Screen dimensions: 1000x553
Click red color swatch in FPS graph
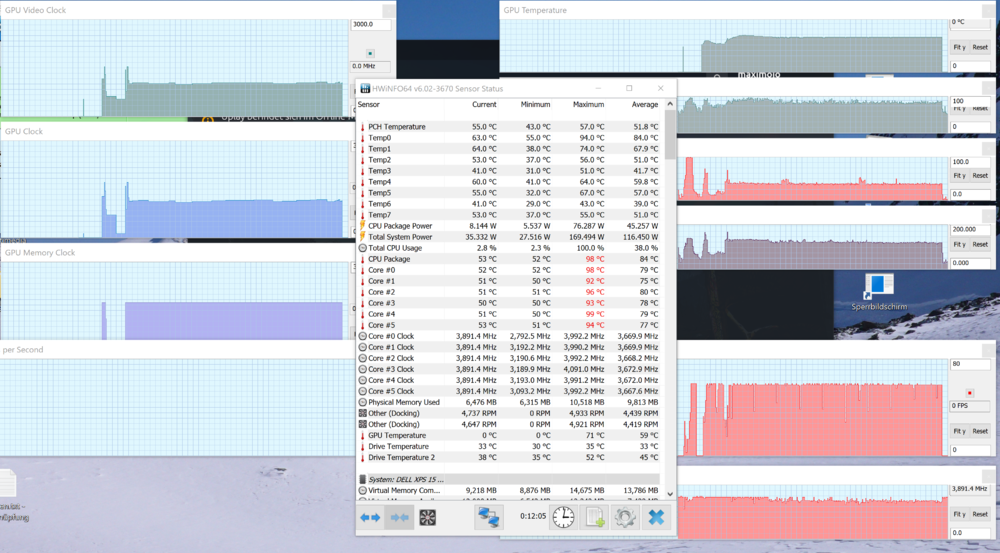[x=970, y=393]
